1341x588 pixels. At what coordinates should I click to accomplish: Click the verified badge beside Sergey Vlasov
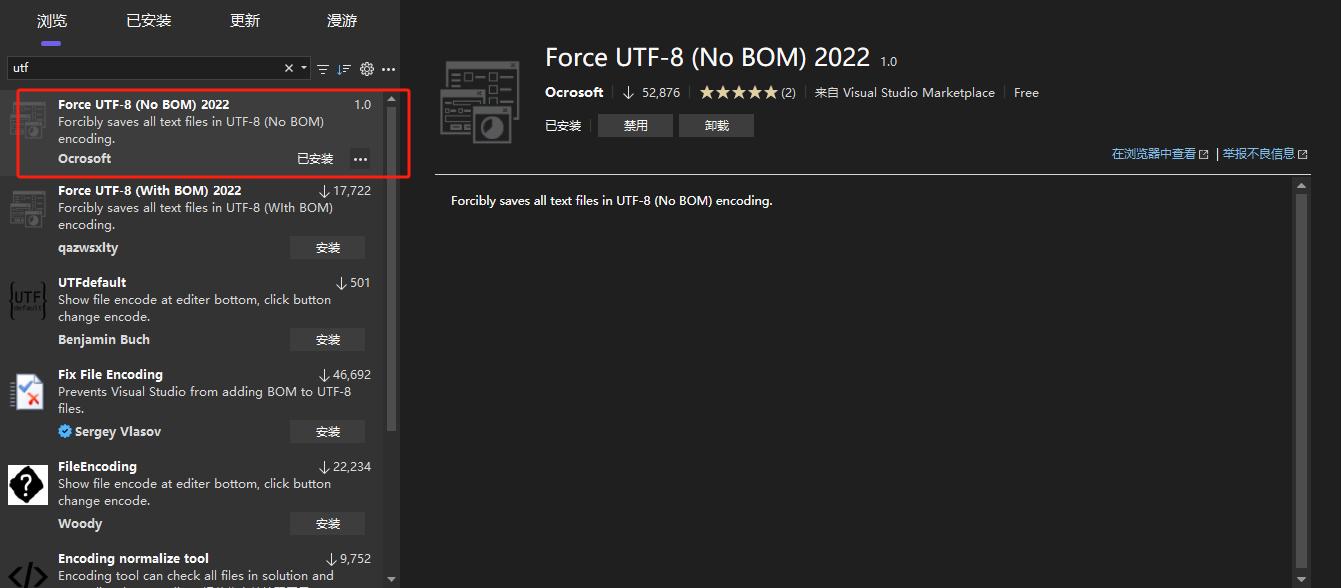[x=65, y=432]
